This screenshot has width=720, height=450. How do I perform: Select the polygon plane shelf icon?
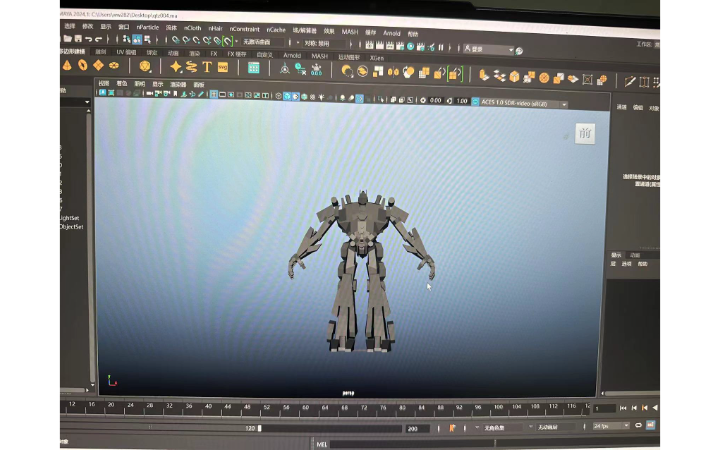click(98, 66)
